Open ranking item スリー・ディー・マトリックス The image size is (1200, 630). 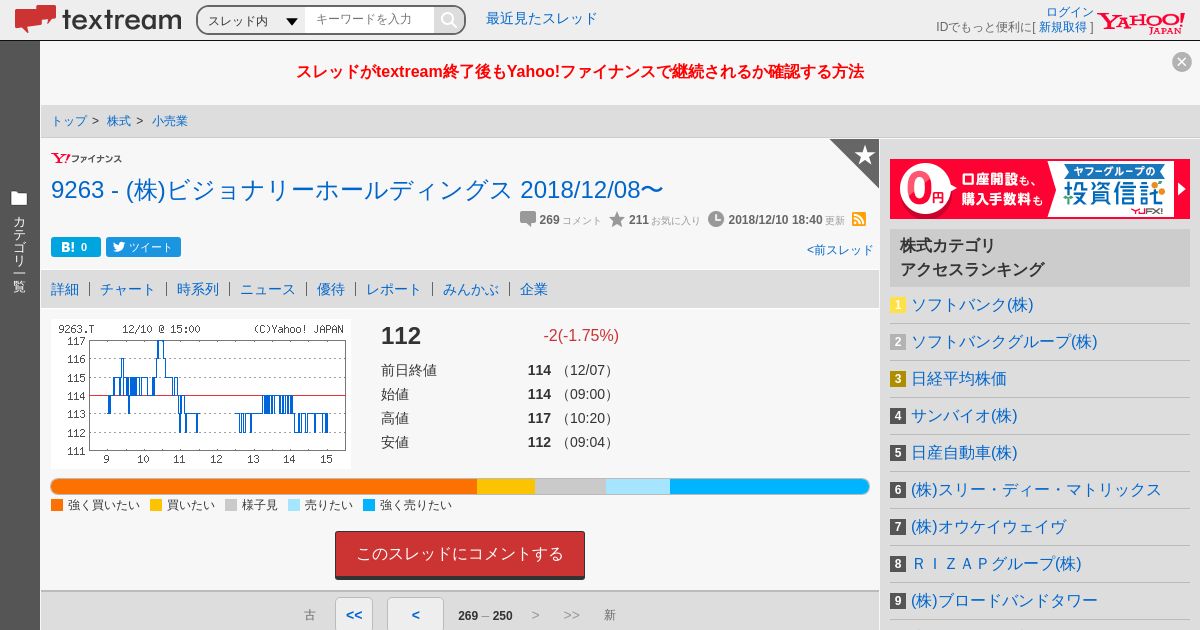point(1036,490)
